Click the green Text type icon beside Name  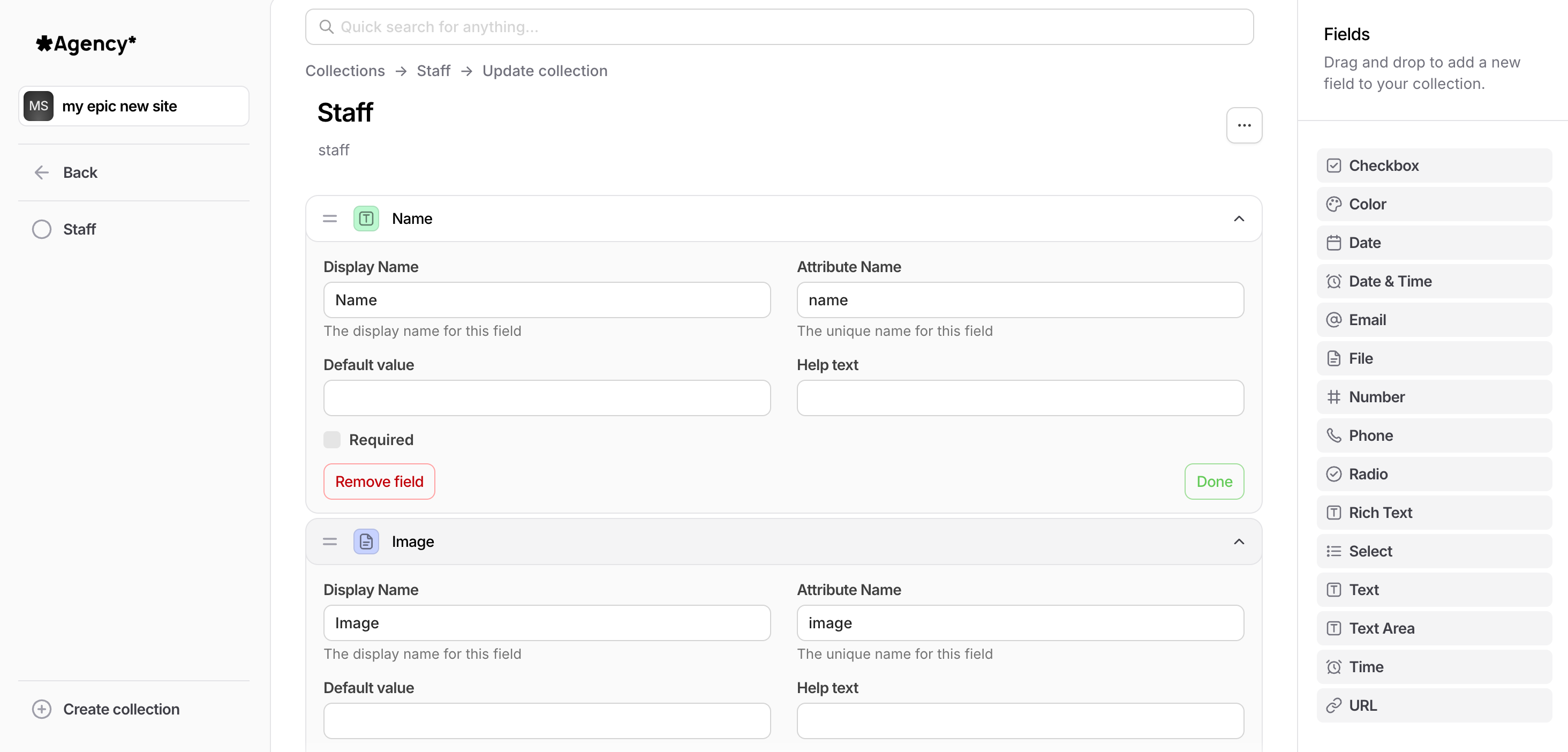(x=366, y=219)
